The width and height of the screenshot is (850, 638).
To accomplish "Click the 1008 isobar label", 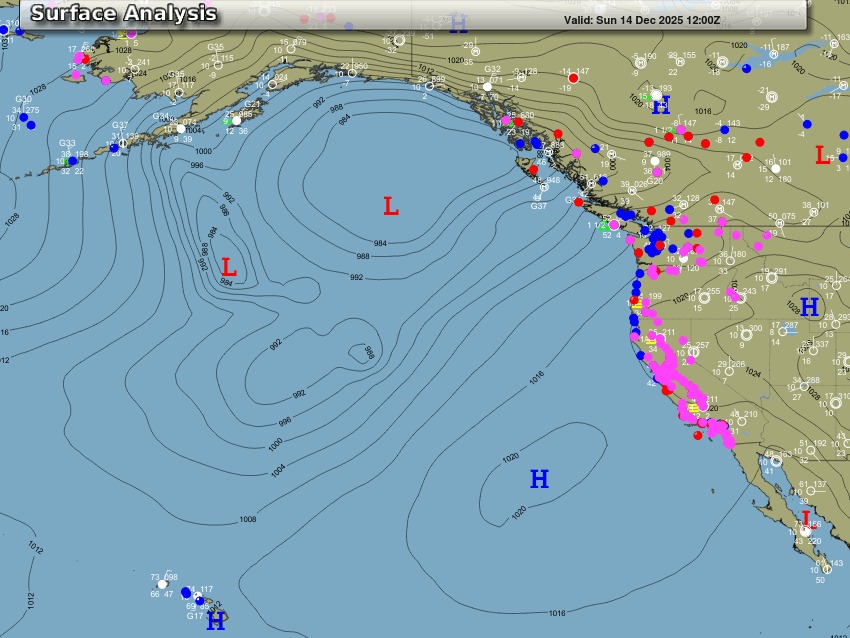I will 248,520.
